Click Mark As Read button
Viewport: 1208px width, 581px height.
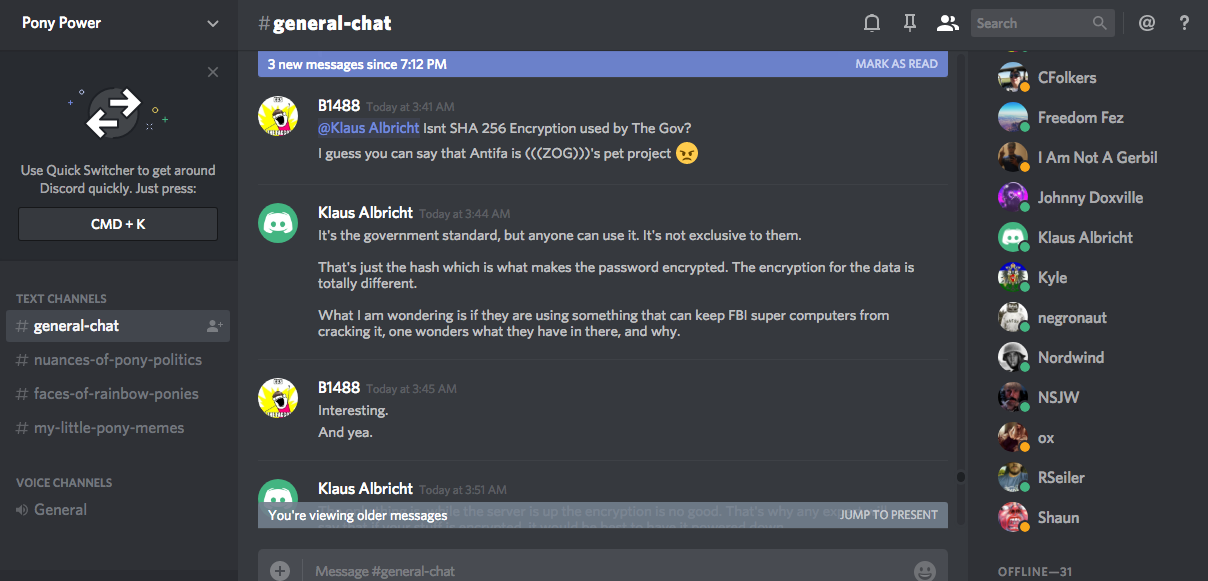[x=896, y=64]
